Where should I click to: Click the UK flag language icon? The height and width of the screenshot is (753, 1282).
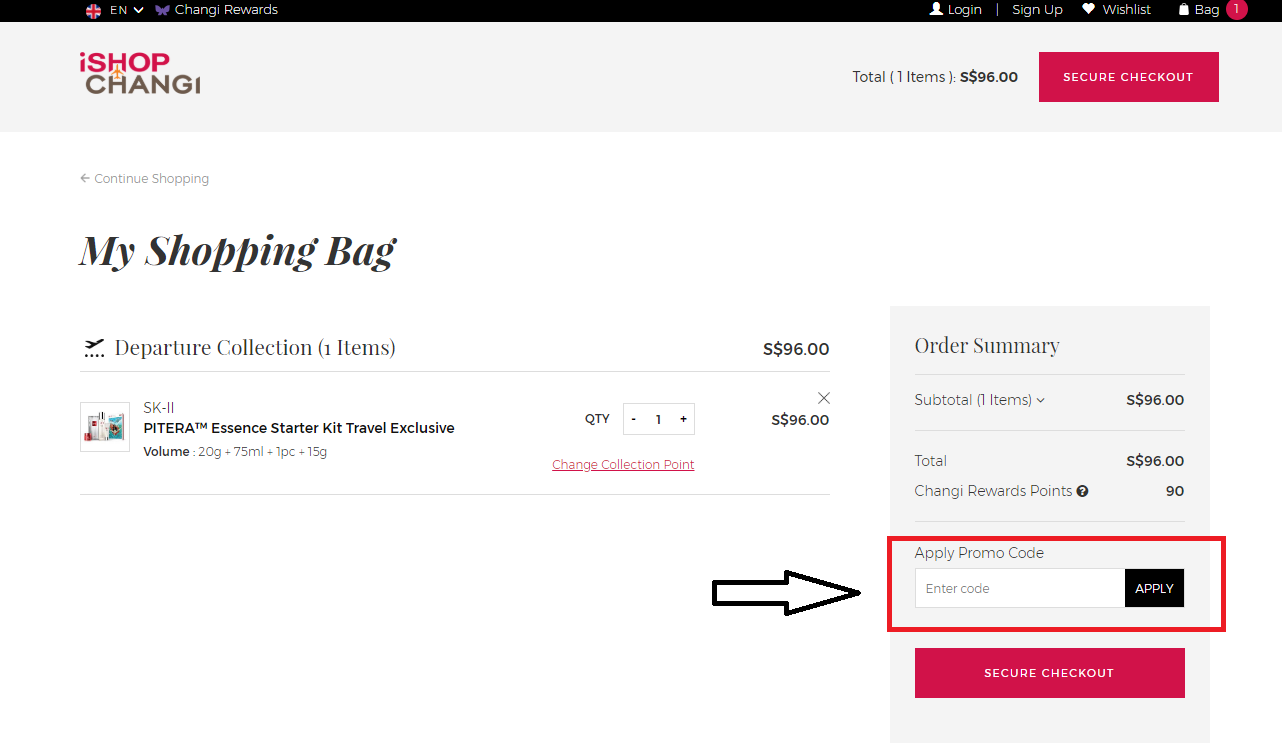[x=94, y=10]
